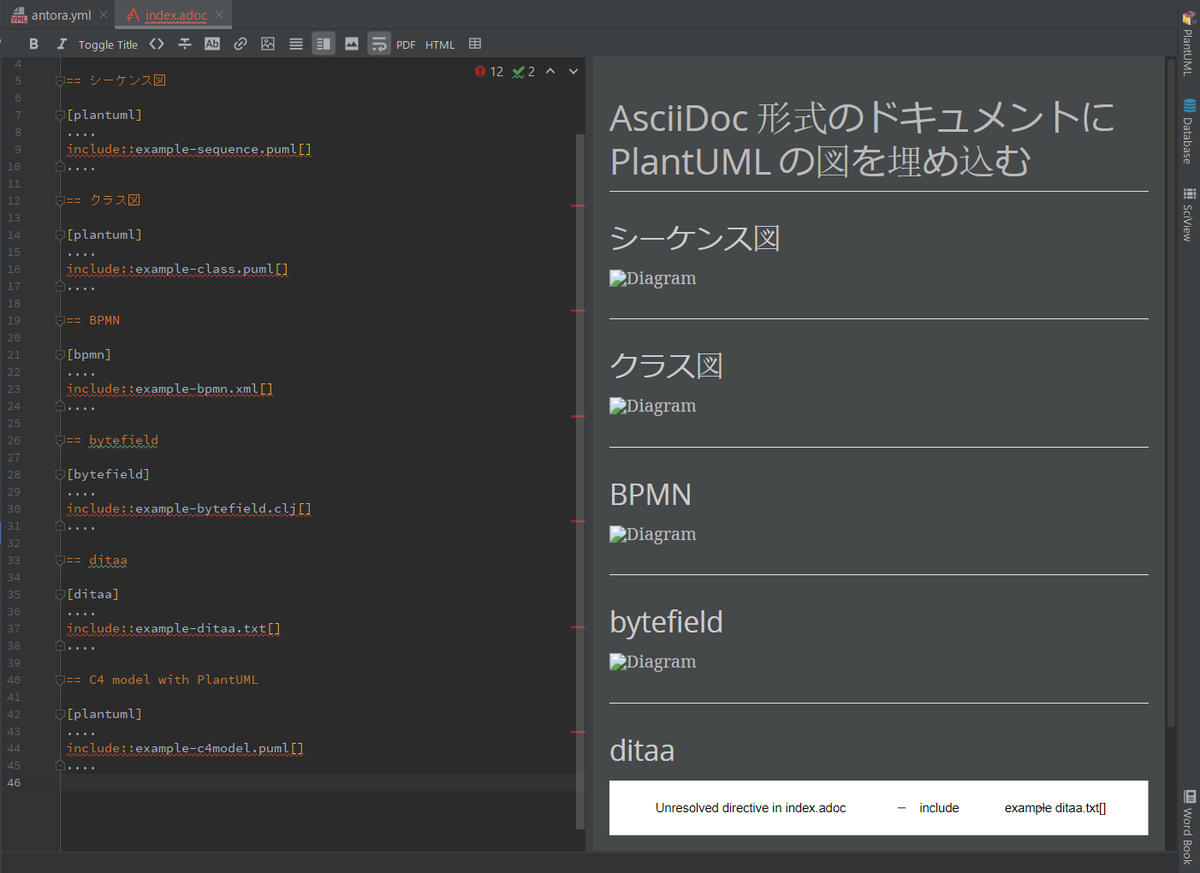Click the red error count indicator 12
The height and width of the screenshot is (873, 1200).
click(x=490, y=71)
